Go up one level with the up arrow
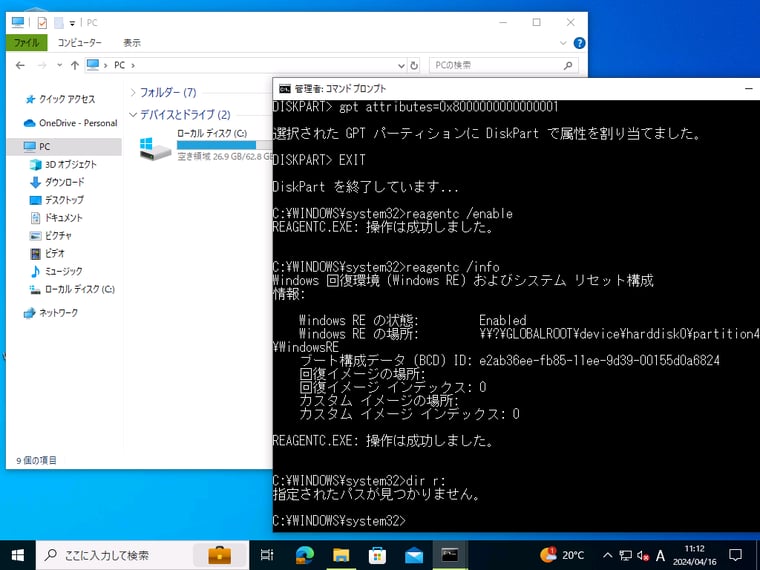Viewport: 760px width, 570px height. click(75, 65)
